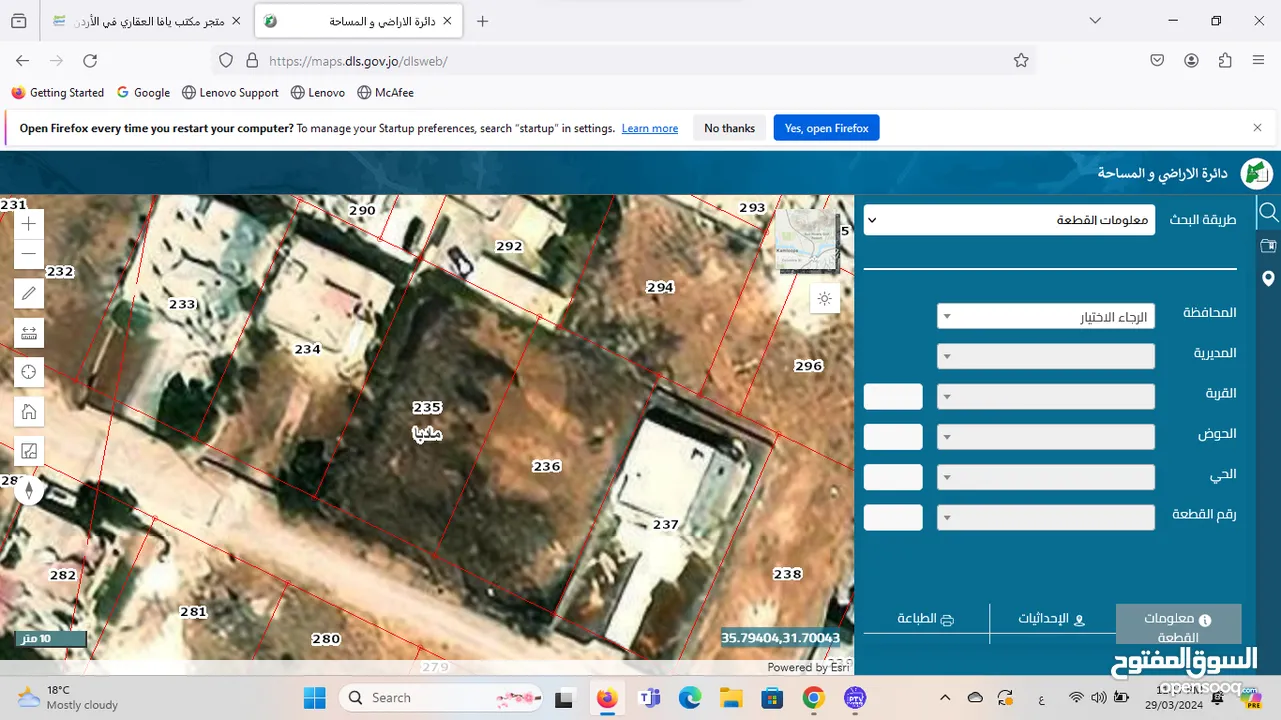
Task: Return to map home extent
Action: [x=29, y=411]
